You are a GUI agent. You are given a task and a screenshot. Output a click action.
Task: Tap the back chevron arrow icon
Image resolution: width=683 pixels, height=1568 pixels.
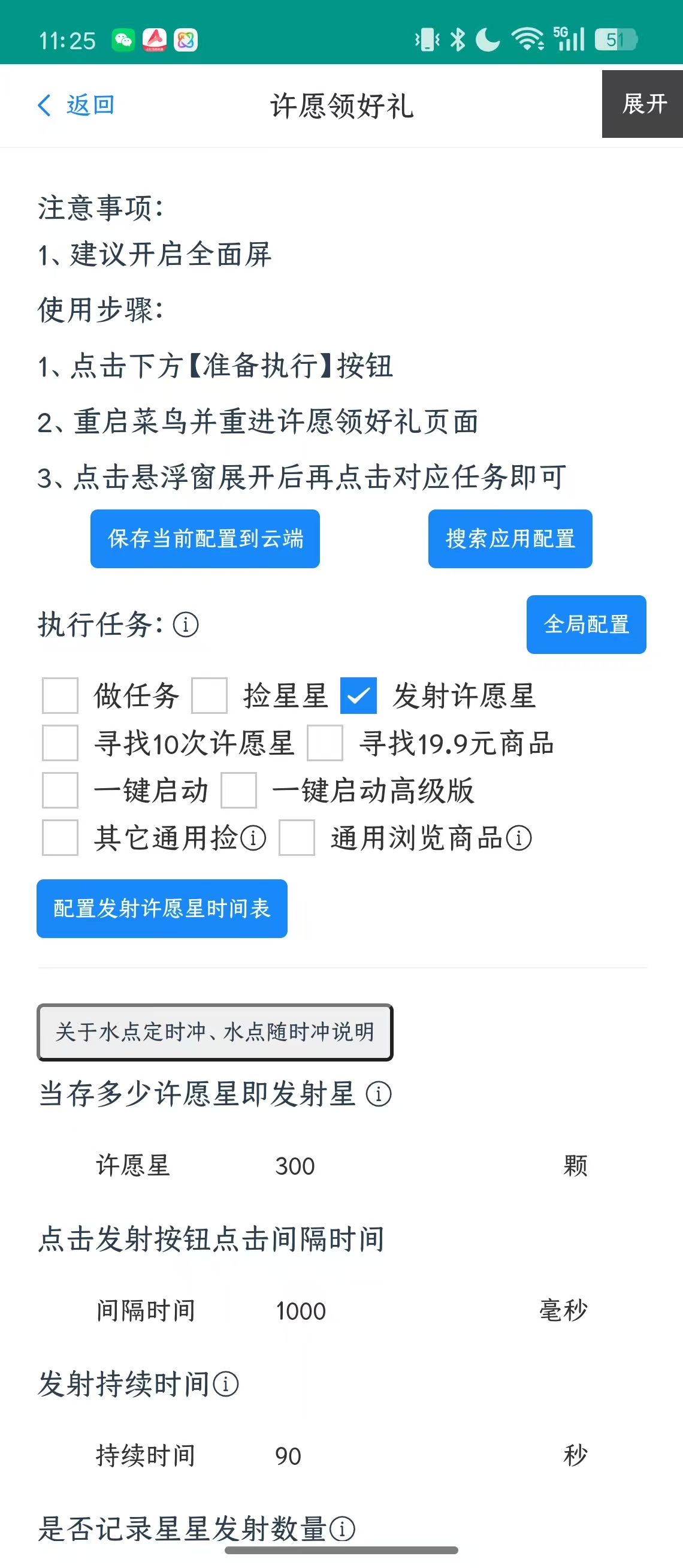44,105
